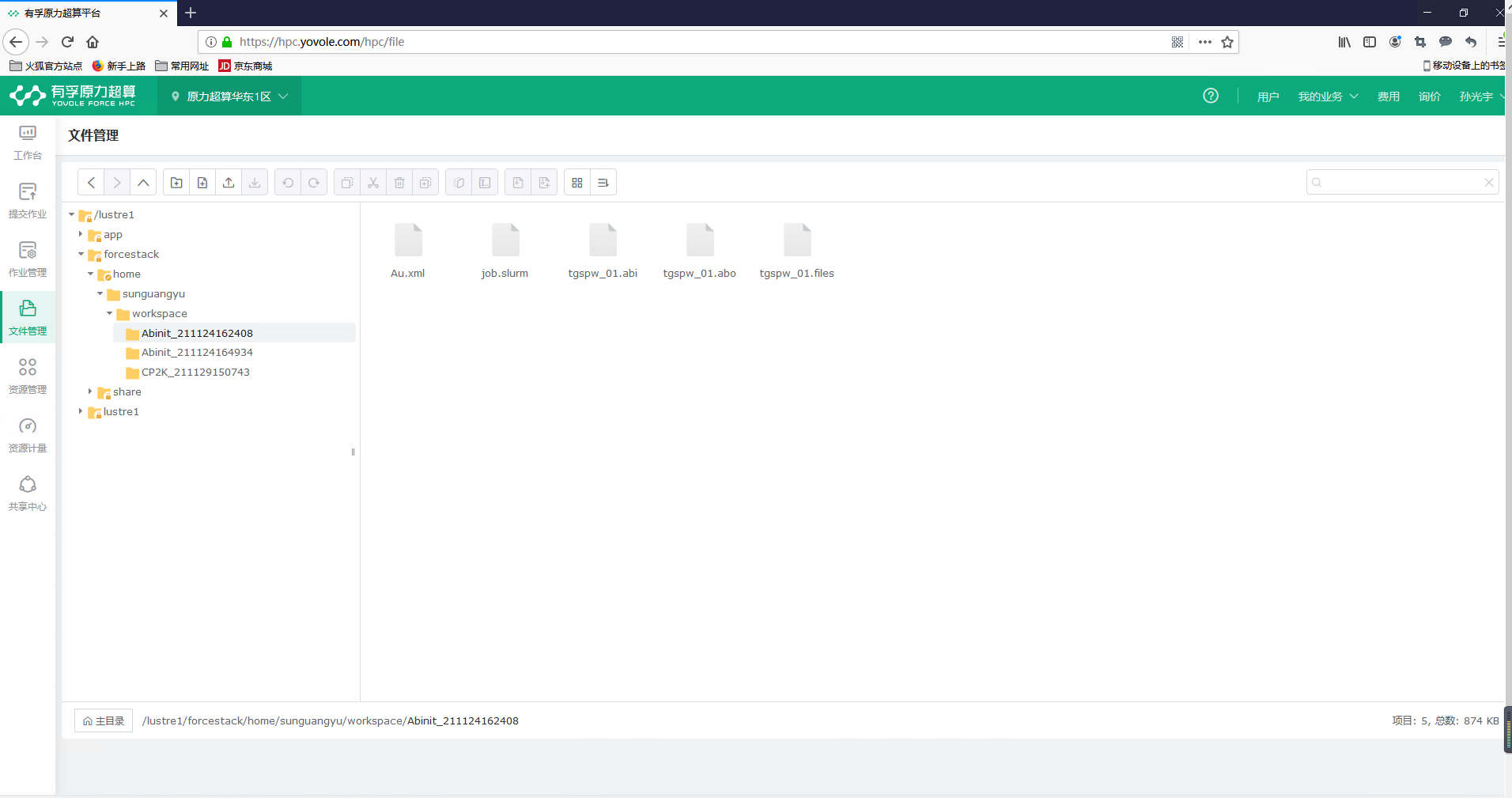The height and width of the screenshot is (798, 1512).
Task: Switch to grid icon view
Action: click(x=577, y=183)
